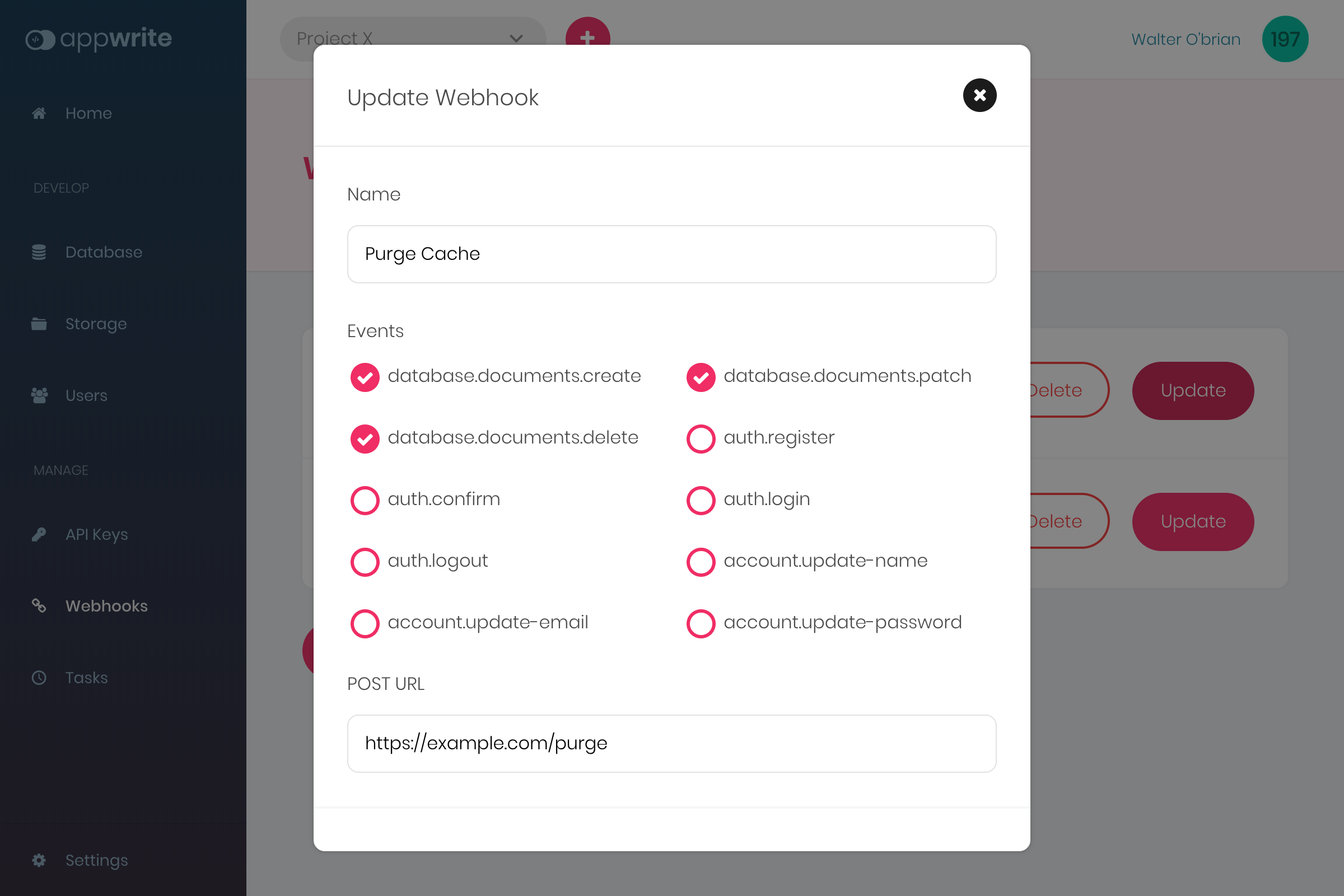Click the Webhooks link icon
The width and height of the screenshot is (1344, 896).
[x=39, y=606]
